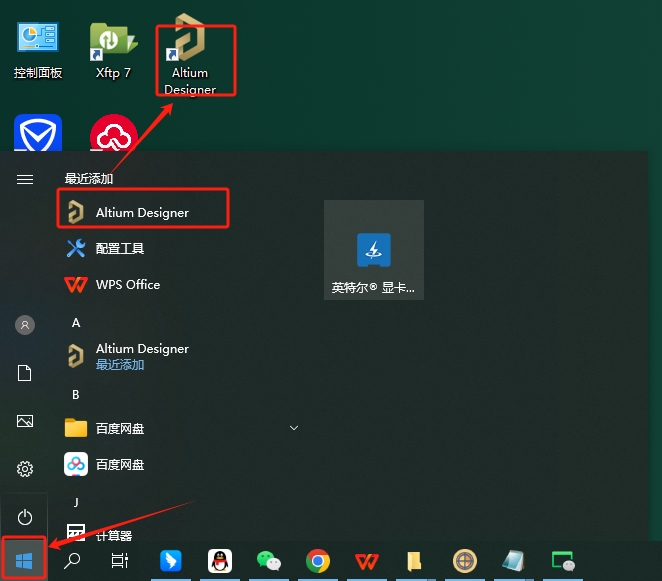This screenshot has width=662, height=581.
Task: Expand the 百度网盘 folder chevron
Action: pos(294,428)
